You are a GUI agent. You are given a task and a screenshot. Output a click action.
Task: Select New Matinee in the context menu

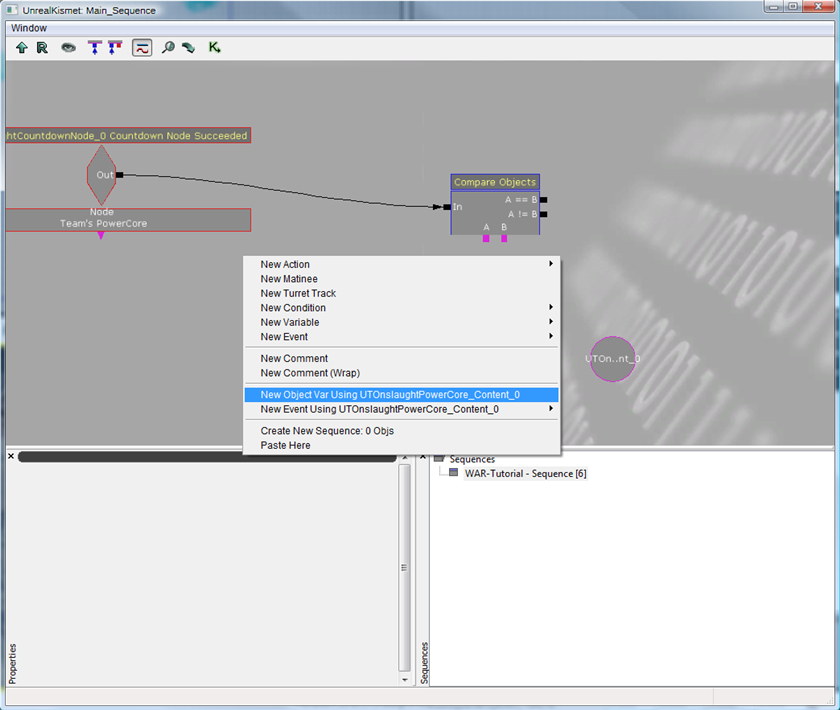[402, 279]
